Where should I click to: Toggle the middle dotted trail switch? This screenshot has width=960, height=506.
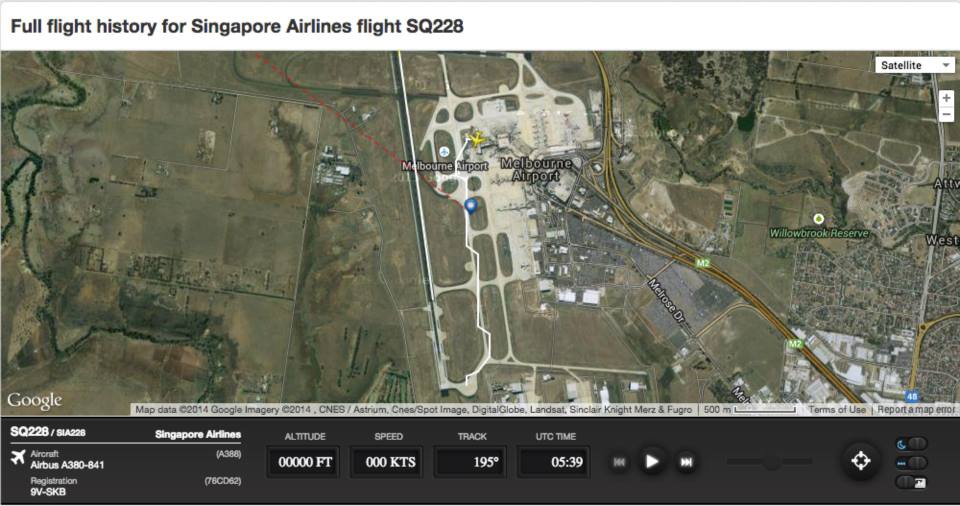tap(911, 463)
